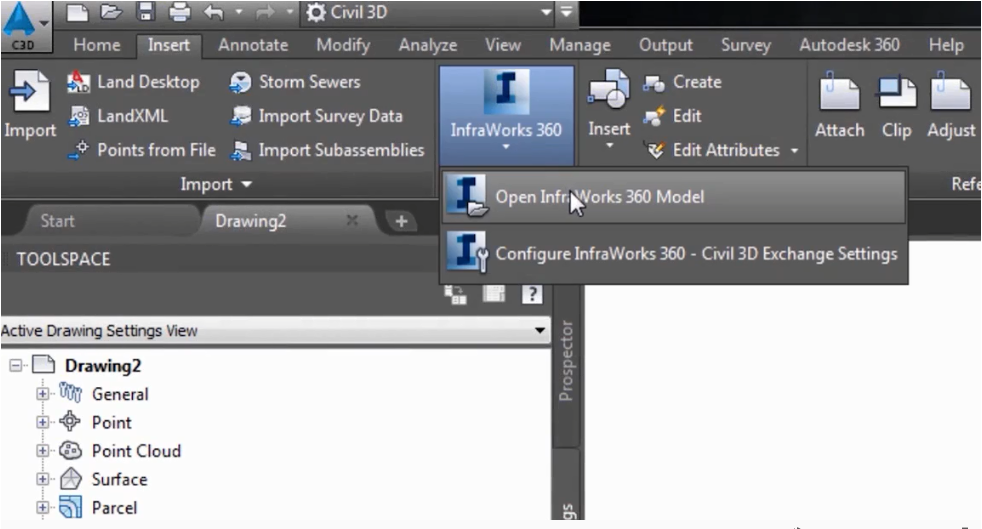Add a new drawing tab with plus button

401,221
